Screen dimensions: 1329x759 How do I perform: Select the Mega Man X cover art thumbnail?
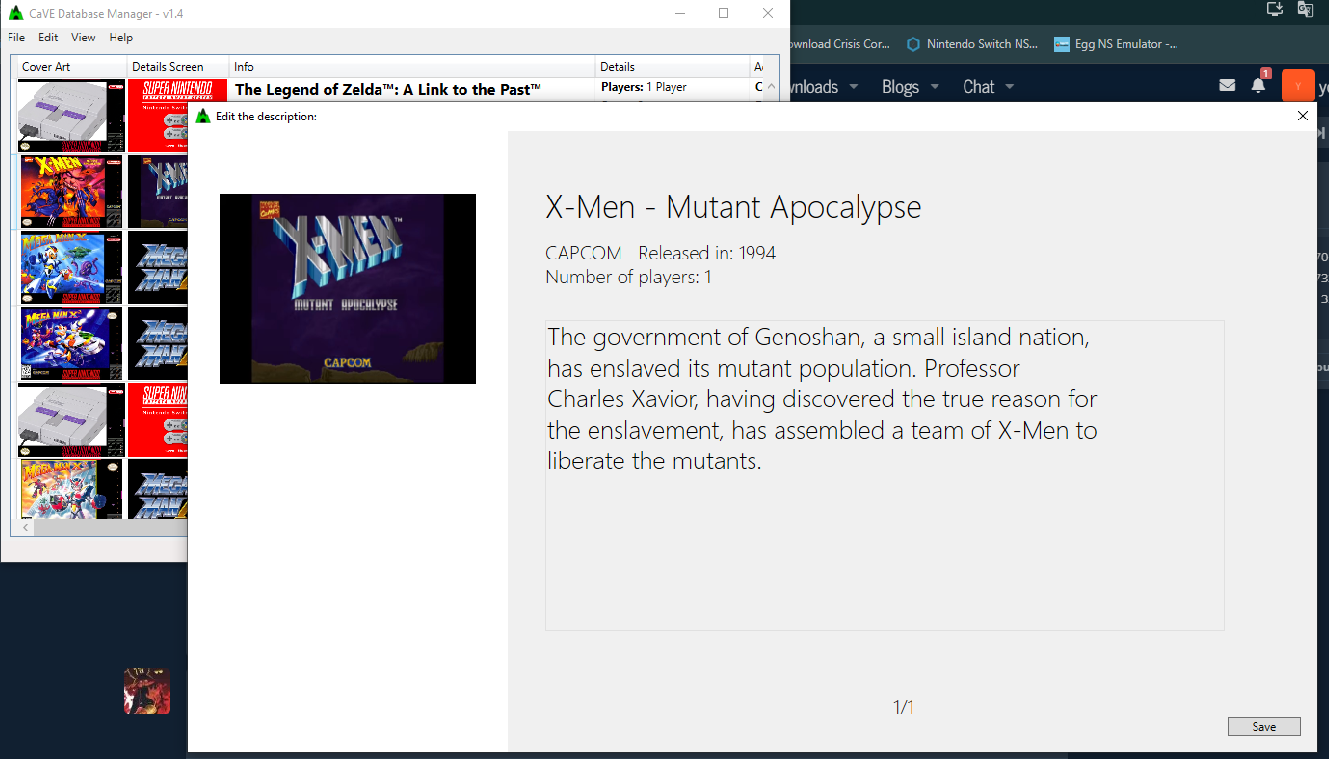[72, 267]
